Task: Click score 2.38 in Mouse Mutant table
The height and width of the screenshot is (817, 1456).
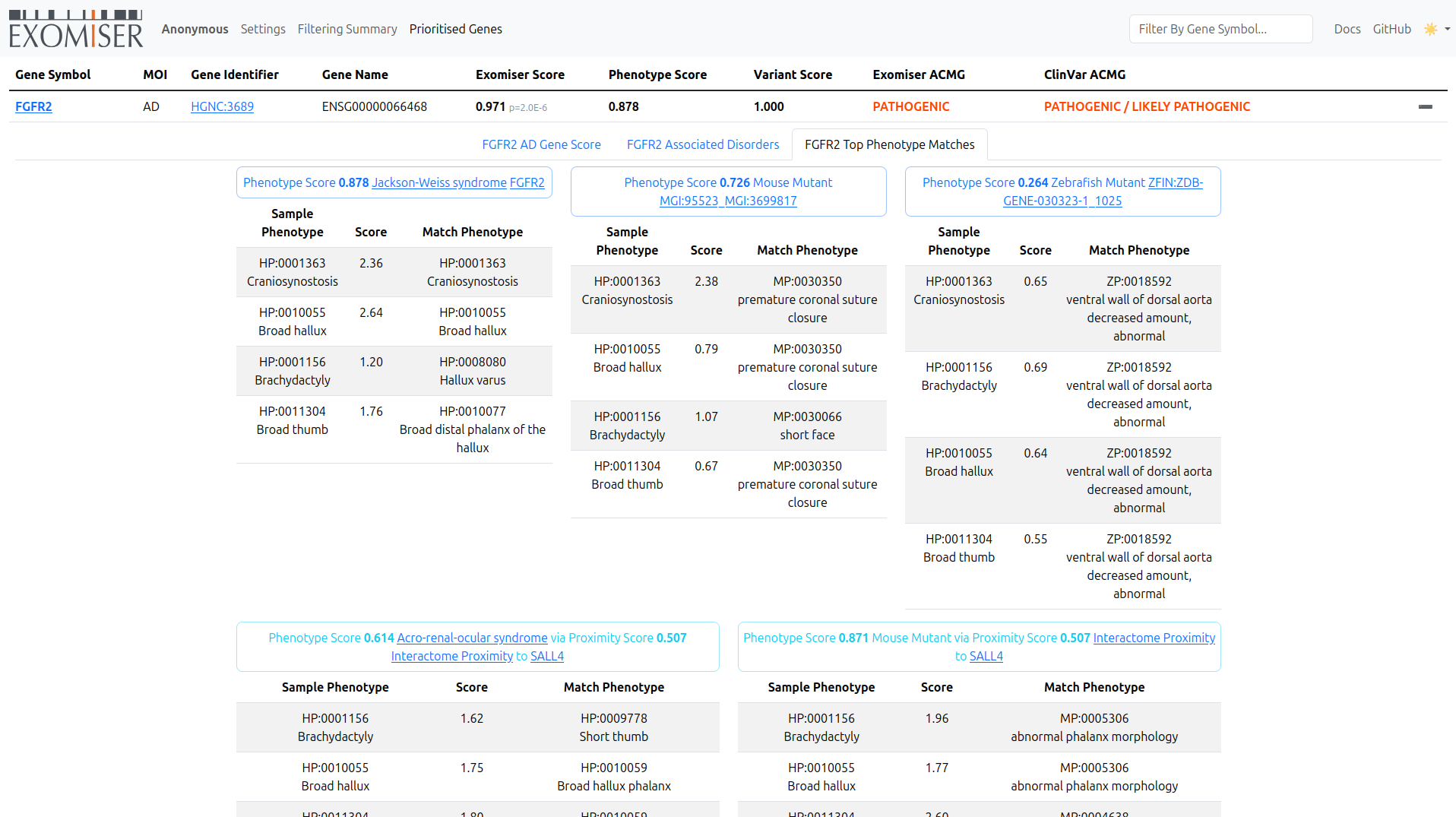Action: (706, 281)
